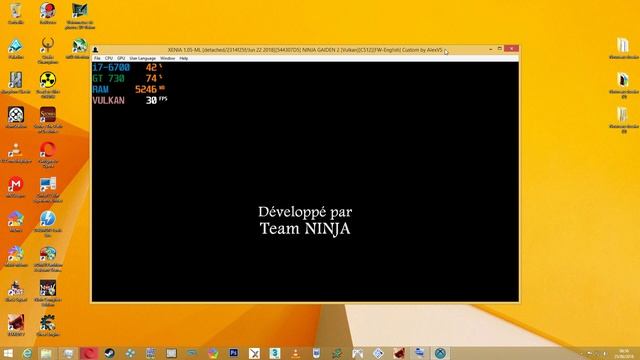Click the 'Team NINJA' credit text
Viewport: 640px width, 360px height.
[305, 229]
